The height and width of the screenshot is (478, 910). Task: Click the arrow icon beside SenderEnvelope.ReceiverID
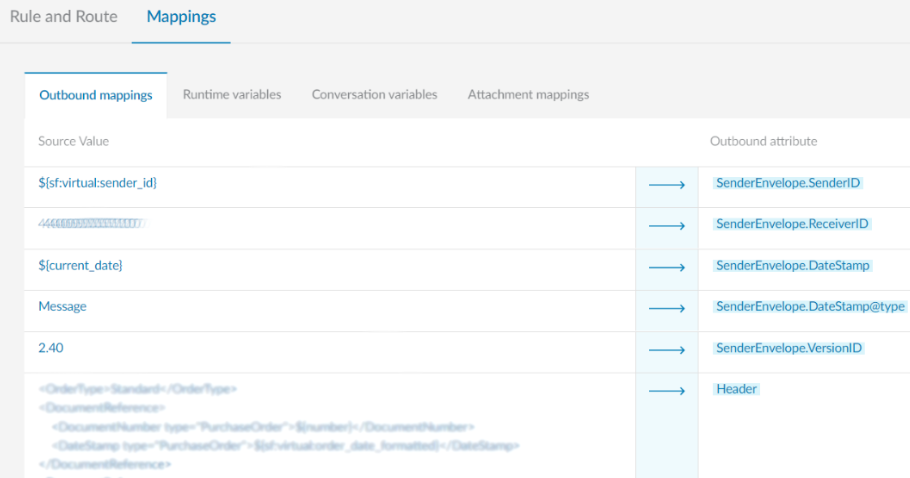[x=666, y=226]
